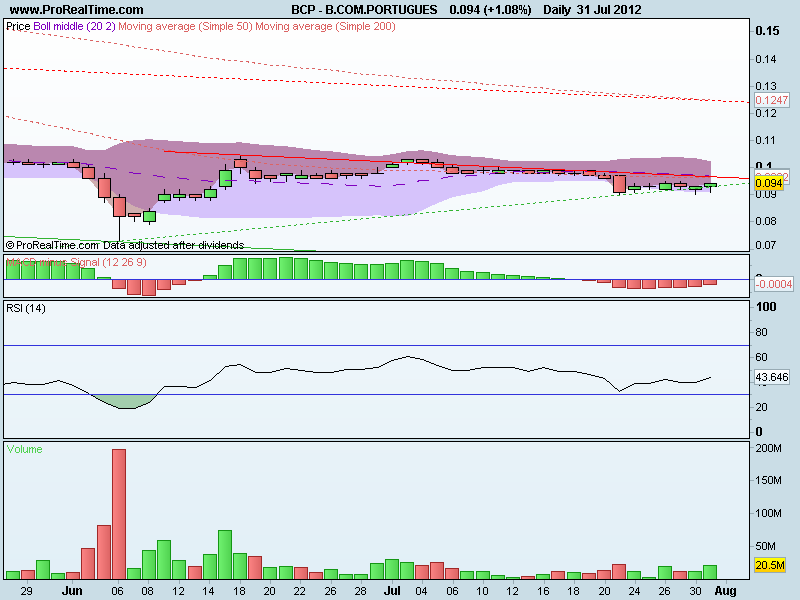Click the 0.08 price axis label

766,221
